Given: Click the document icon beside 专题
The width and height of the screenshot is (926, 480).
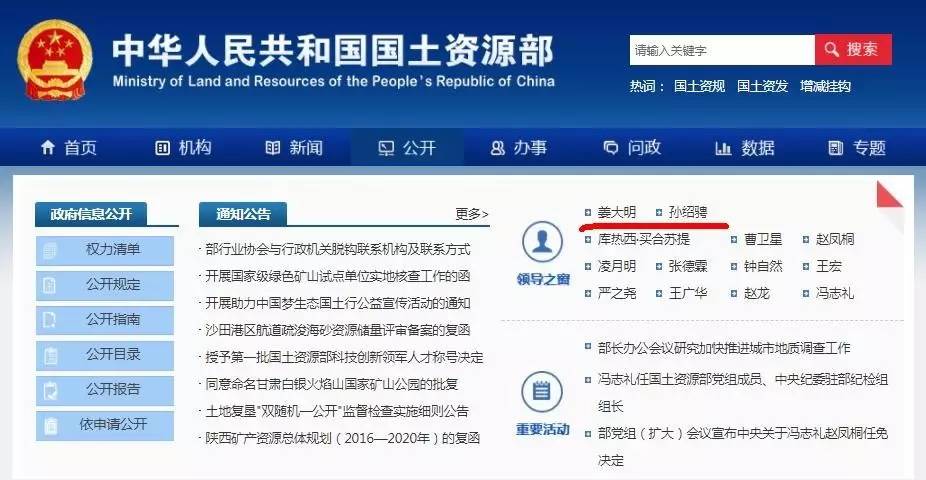Looking at the screenshot, I should [x=836, y=148].
